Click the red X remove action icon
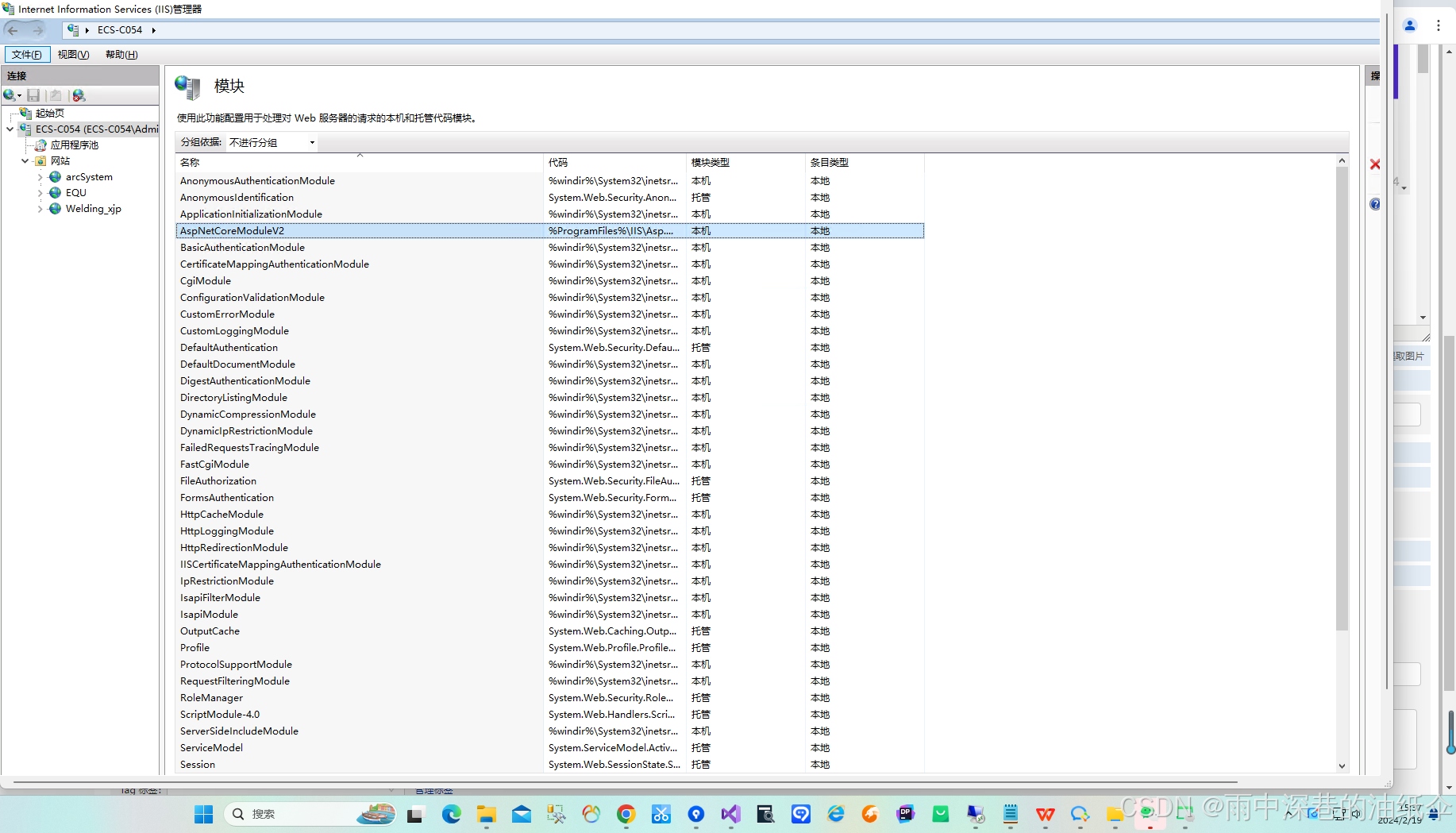 click(1375, 164)
